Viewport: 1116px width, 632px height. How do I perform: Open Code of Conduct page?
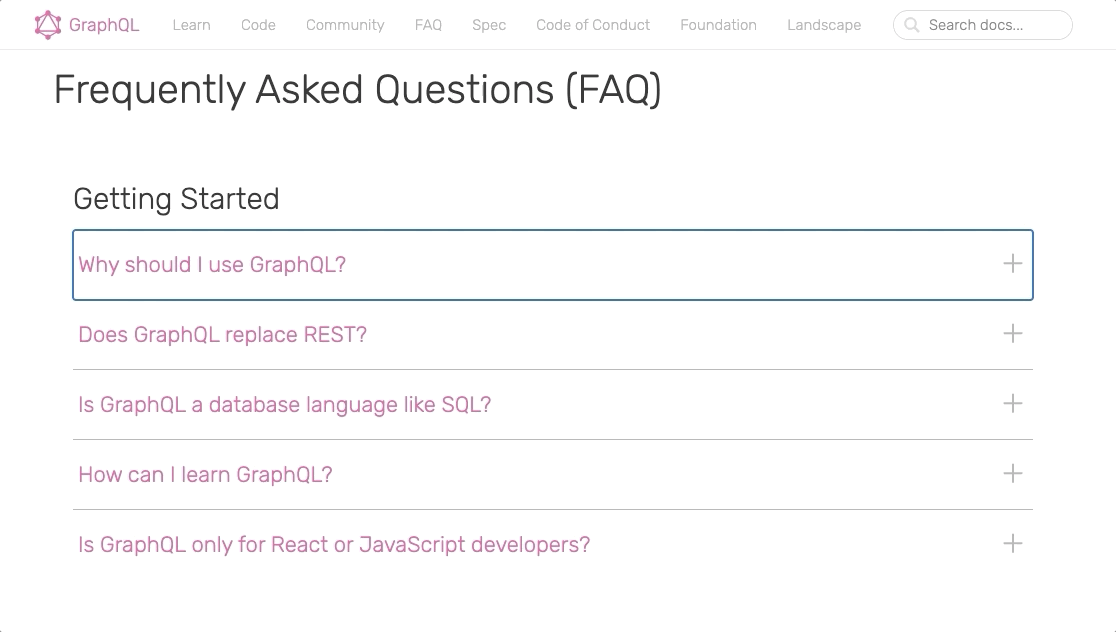[593, 25]
